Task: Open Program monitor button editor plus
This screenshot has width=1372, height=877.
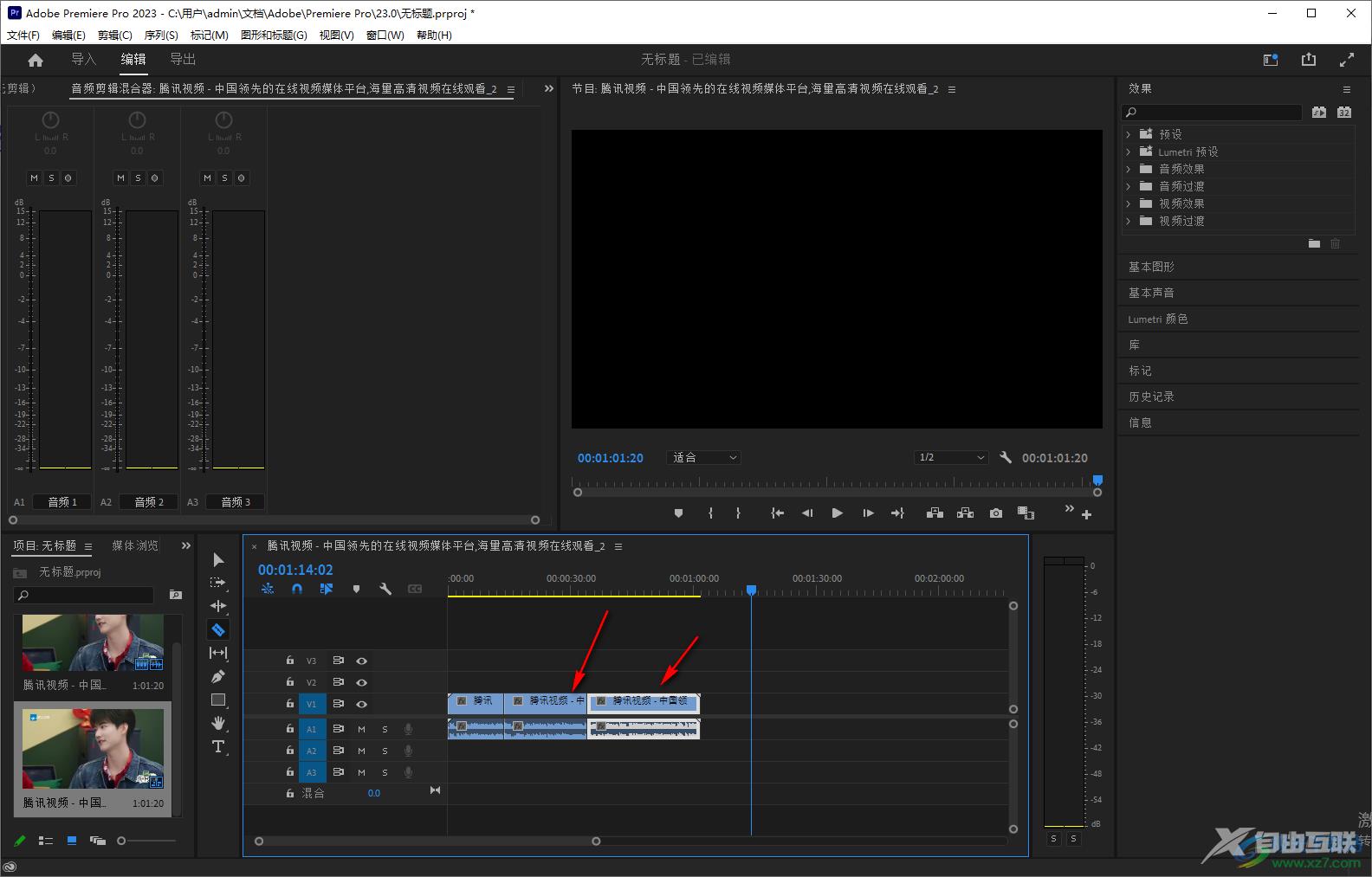Action: click(1086, 514)
